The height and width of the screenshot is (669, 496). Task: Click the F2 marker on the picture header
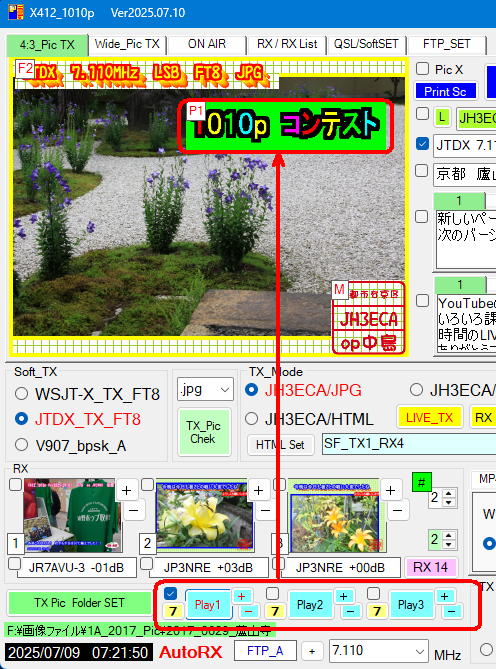[x=25, y=68]
